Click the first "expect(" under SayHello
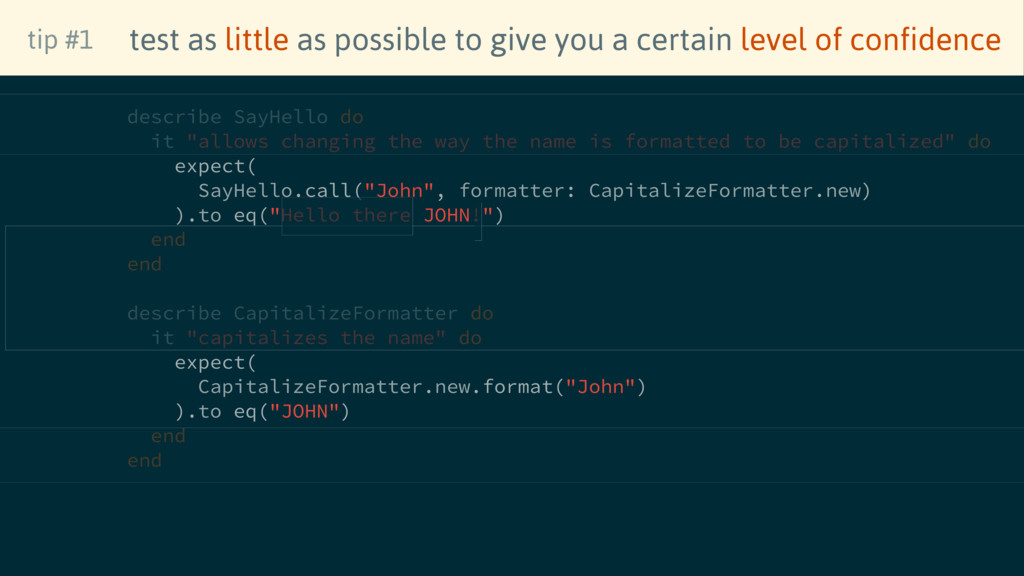Viewport: 1024px width, 576px height. pyautogui.click(x=216, y=166)
